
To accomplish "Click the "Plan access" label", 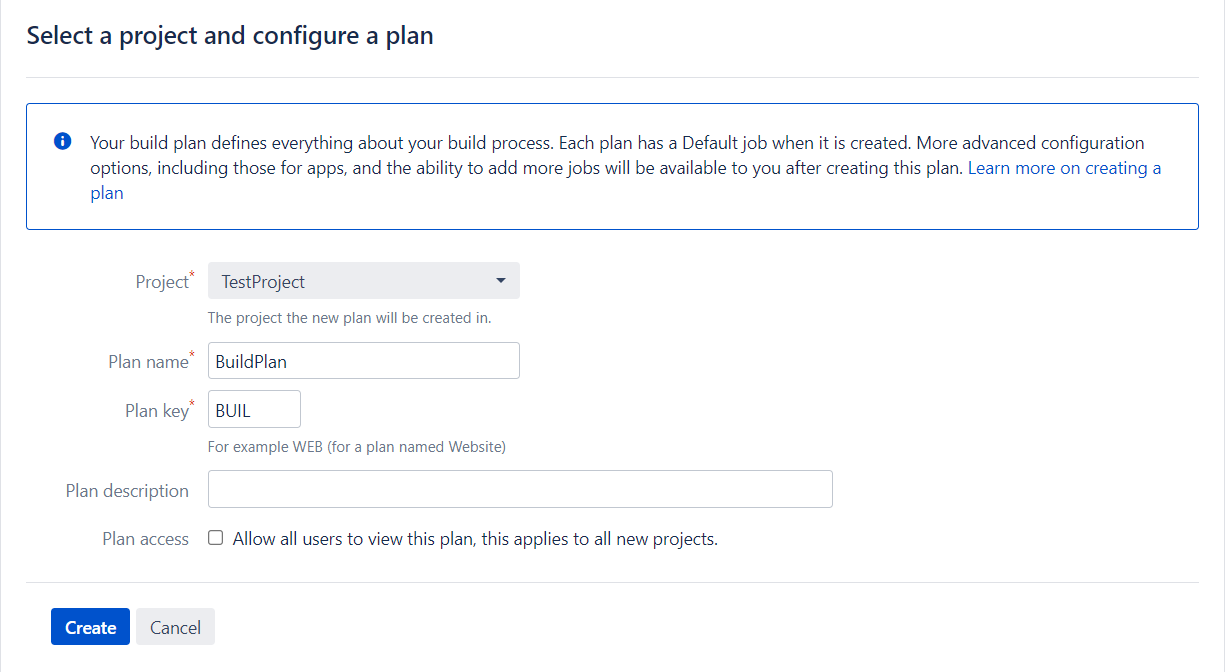I will 145,539.
